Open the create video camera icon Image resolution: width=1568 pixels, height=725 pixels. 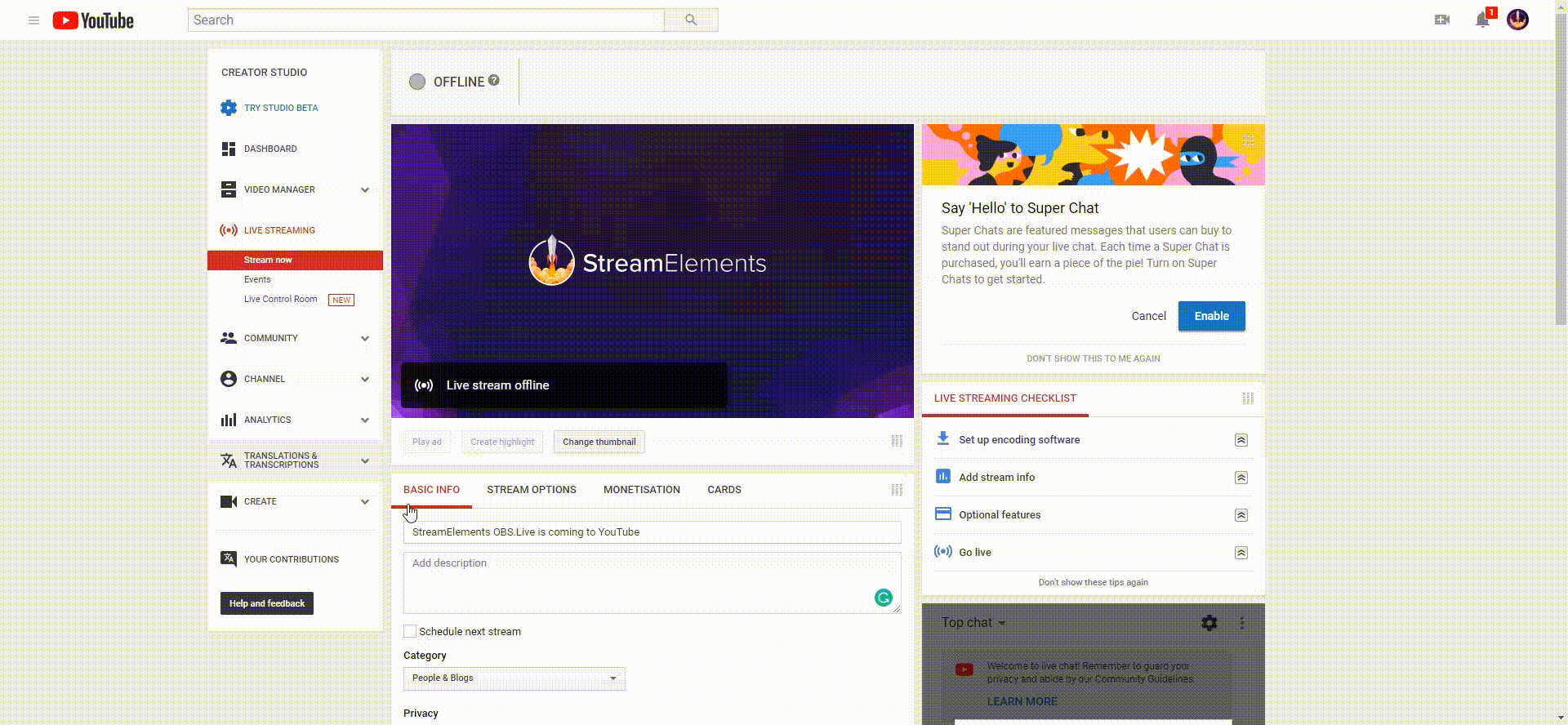tap(1442, 20)
